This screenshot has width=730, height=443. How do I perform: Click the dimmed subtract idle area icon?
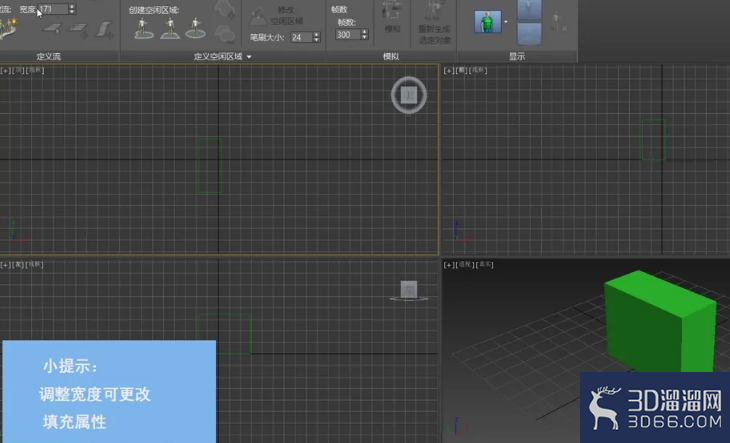pyautogui.click(x=225, y=34)
